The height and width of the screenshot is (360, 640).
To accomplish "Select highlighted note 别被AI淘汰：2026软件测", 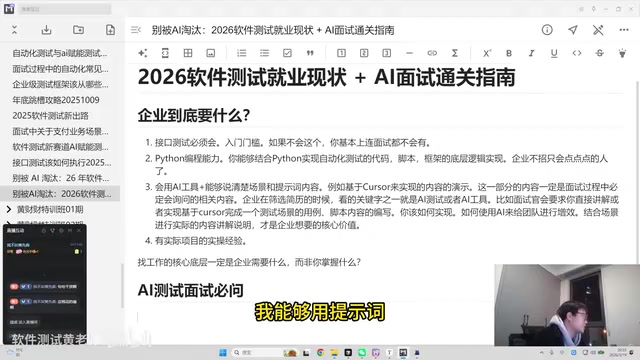I will (60, 193).
